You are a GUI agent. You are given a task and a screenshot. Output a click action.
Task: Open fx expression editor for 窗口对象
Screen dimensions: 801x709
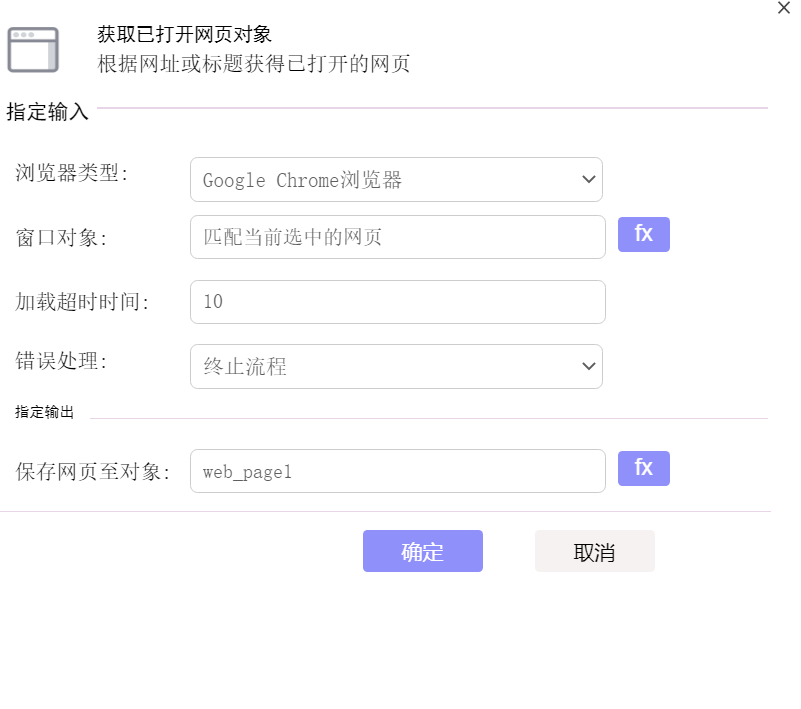644,234
